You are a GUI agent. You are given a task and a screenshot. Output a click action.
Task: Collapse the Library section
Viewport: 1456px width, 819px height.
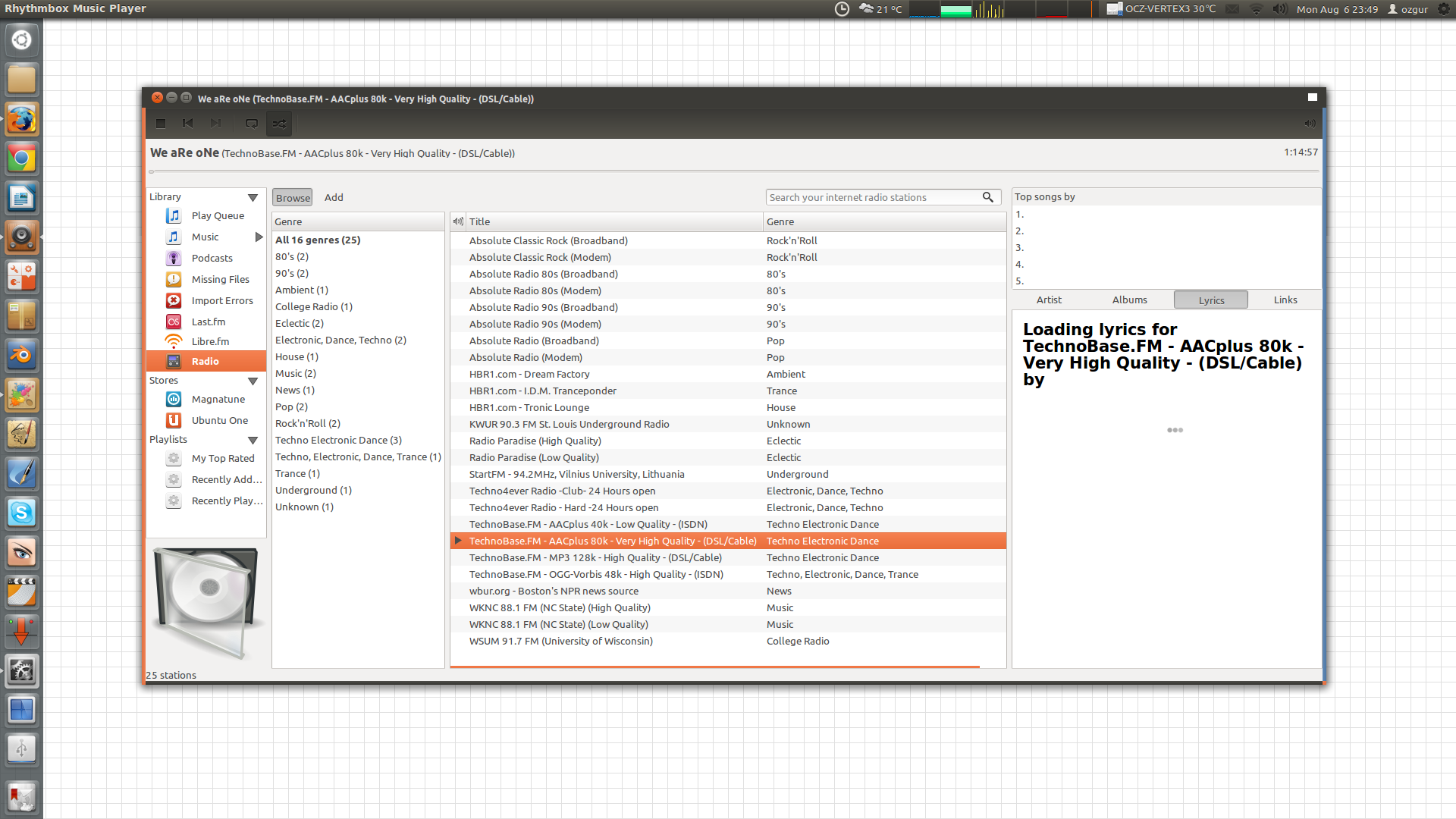(253, 198)
